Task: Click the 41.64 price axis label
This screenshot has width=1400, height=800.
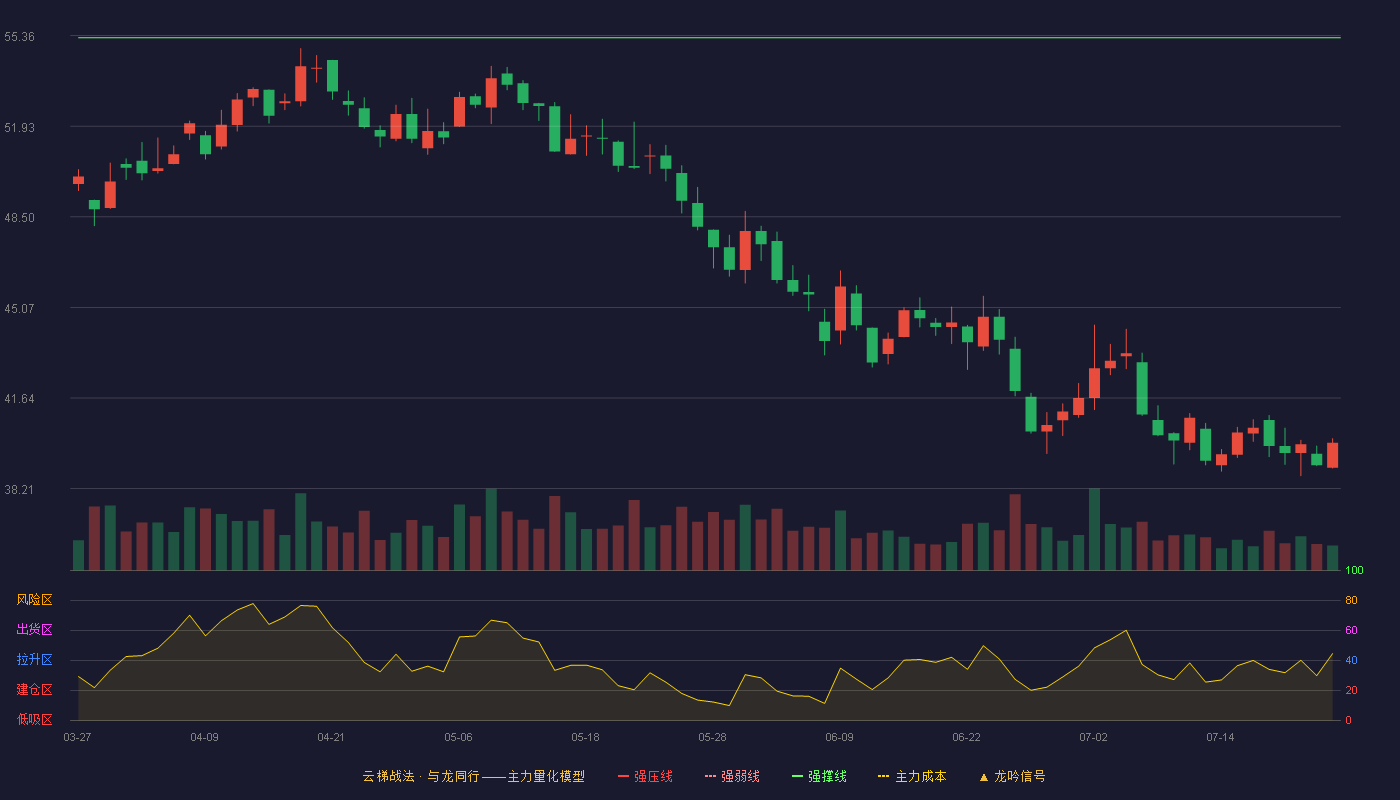Action: tap(20, 399)
